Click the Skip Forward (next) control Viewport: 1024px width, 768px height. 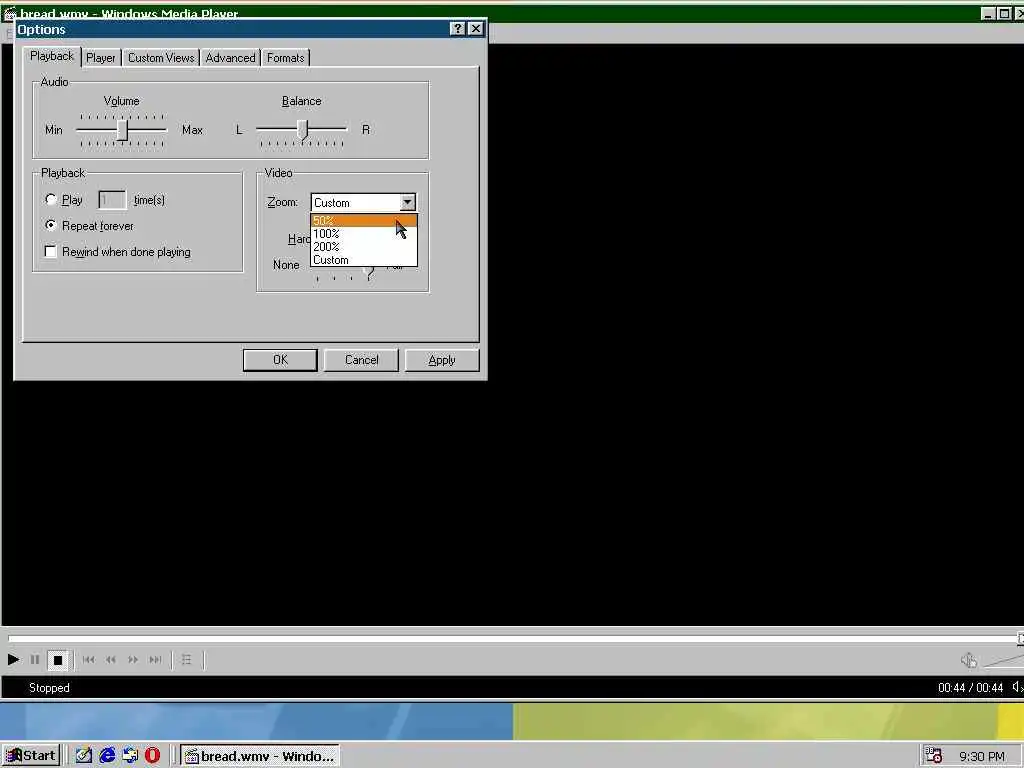[x=155, y=660]
